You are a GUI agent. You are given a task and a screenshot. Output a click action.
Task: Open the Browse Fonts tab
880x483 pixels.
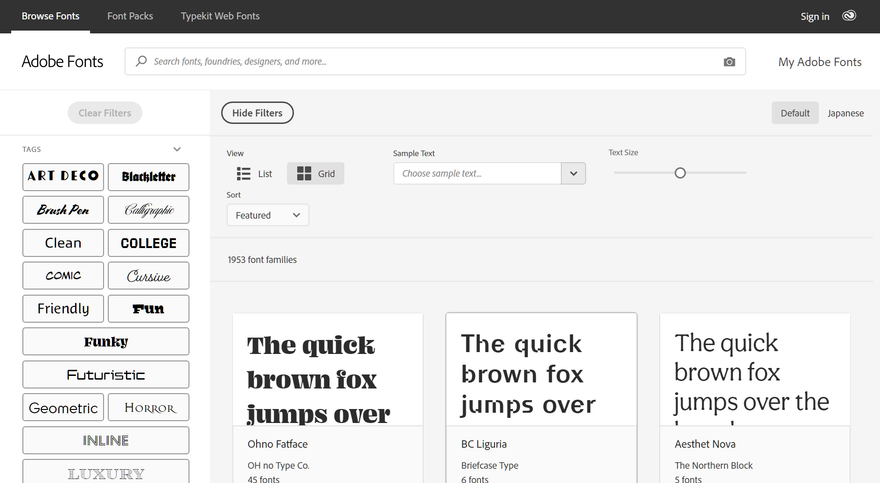[51, 16]
